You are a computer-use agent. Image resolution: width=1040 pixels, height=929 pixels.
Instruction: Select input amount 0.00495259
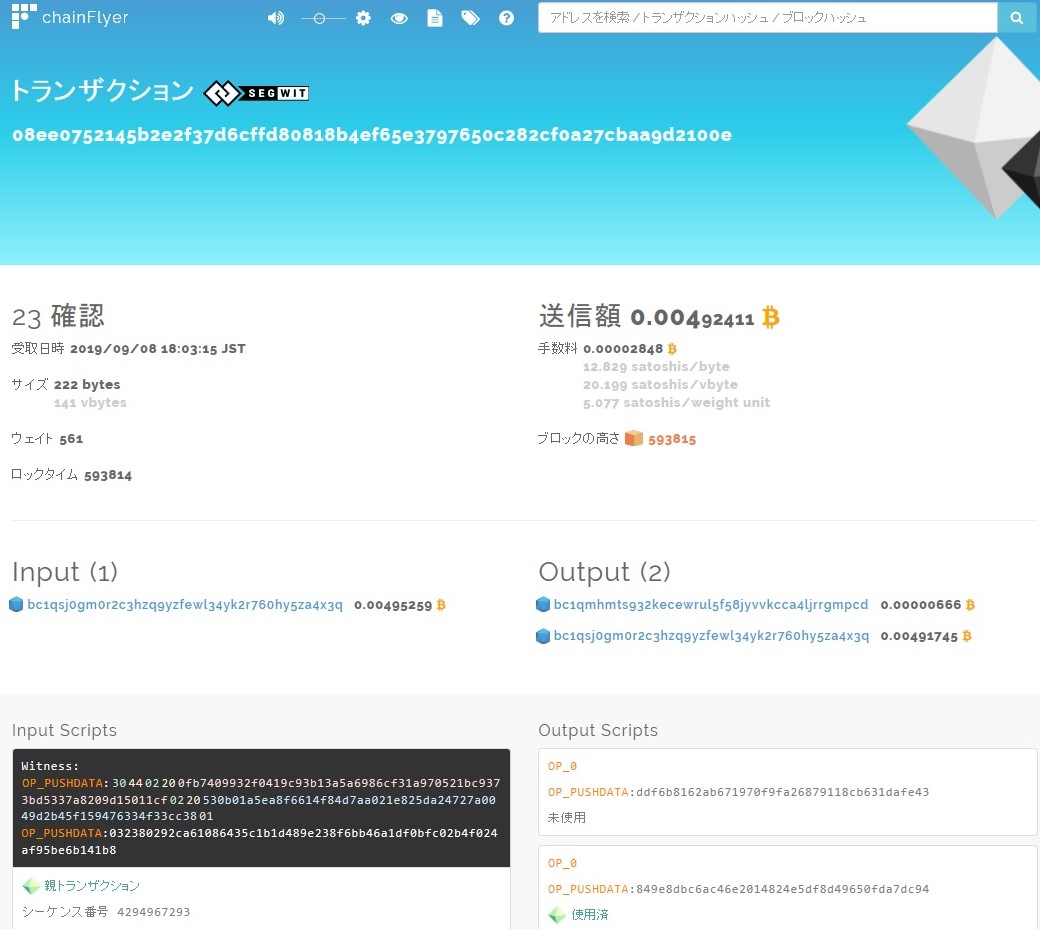pos(393,605)
